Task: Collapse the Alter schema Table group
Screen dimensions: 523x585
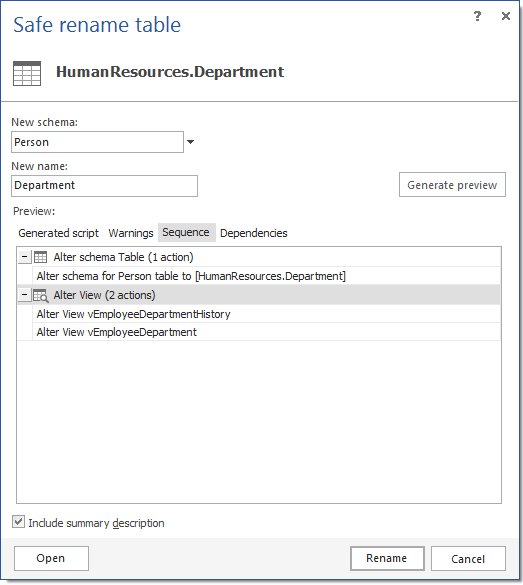Action: 24,257
